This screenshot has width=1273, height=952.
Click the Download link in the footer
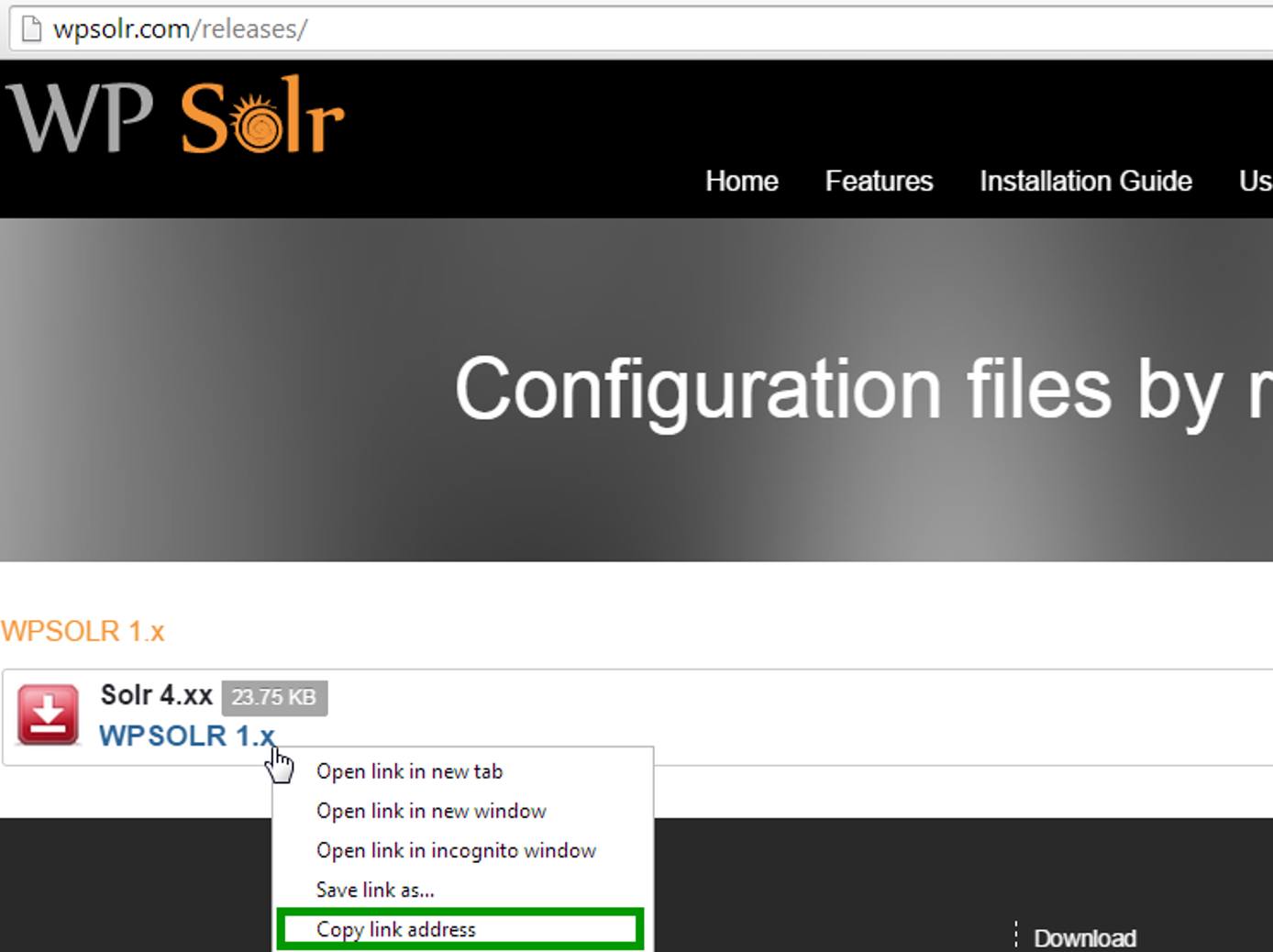tap(1084, 937)
